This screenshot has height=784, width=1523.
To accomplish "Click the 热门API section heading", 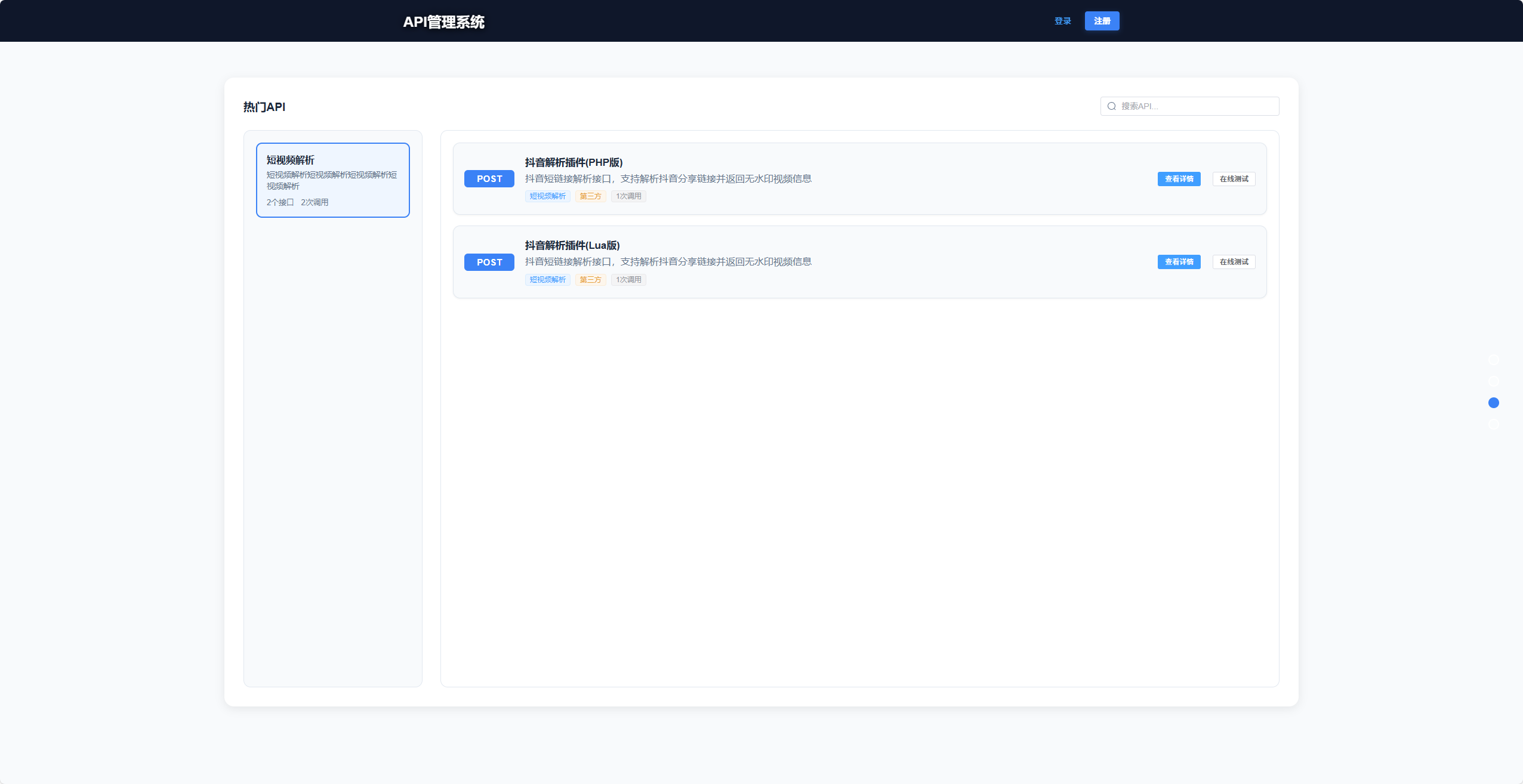I will pos(264,107).
